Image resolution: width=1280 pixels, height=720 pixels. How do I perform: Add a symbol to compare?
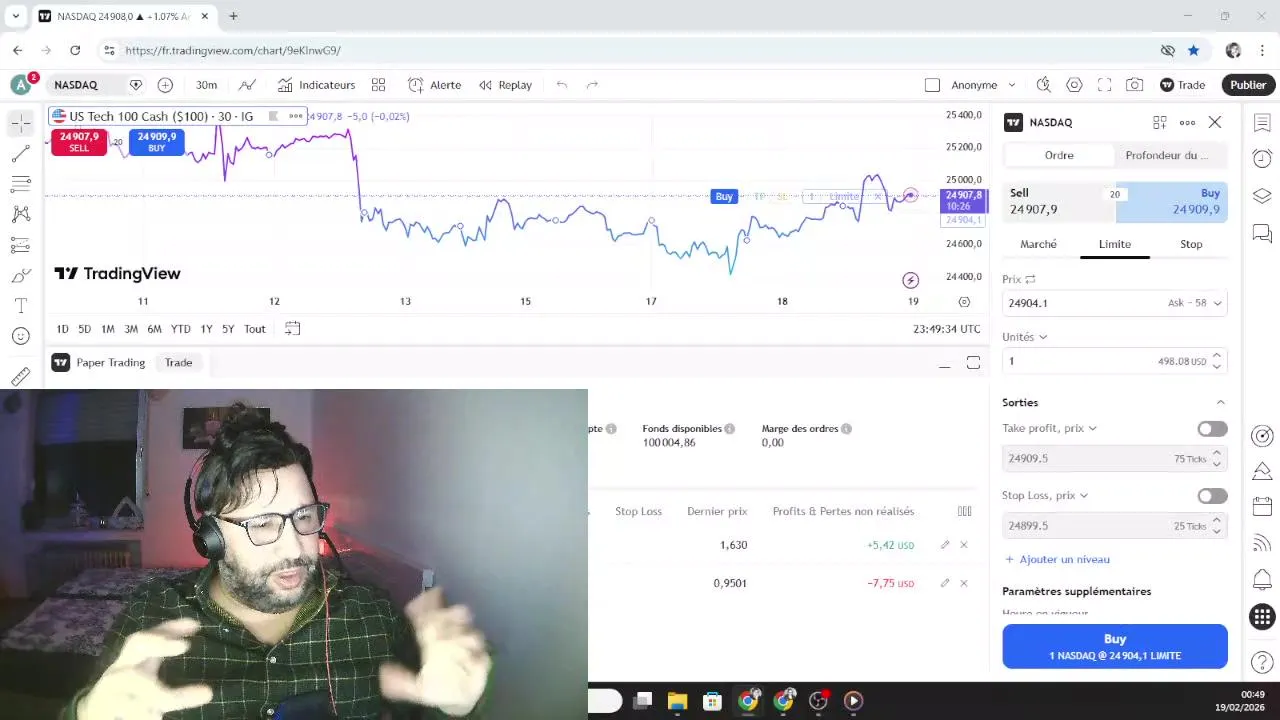[165, 85]
